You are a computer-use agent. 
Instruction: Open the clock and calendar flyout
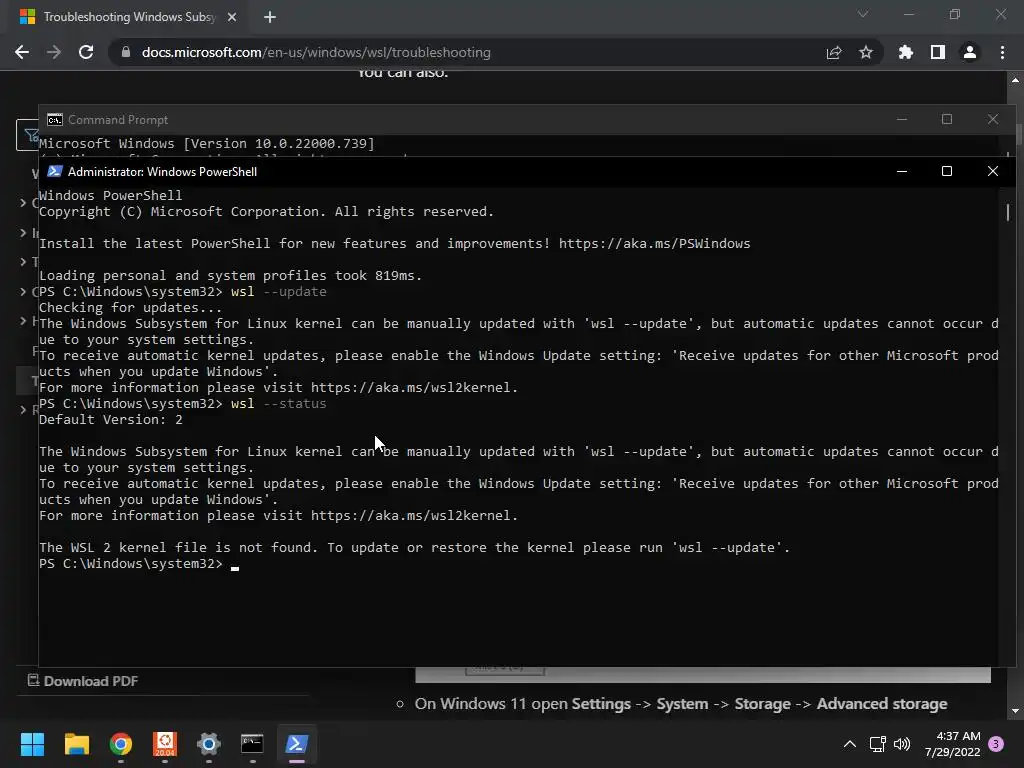click(952, 744)
